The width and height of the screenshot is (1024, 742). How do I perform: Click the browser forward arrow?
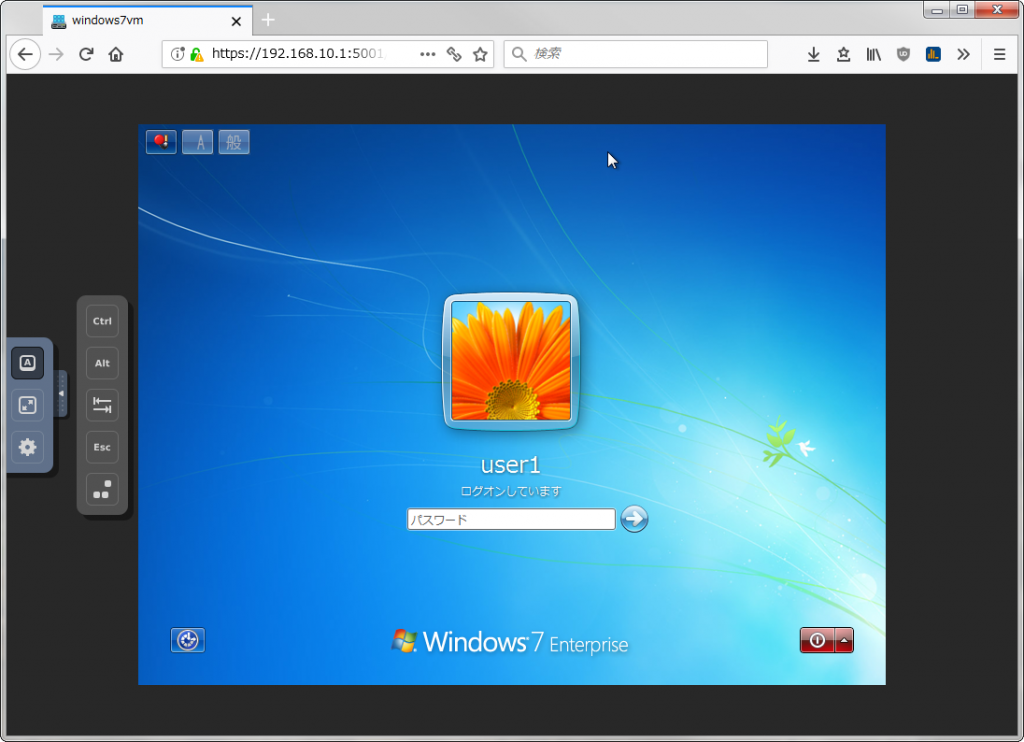(57, 54)
